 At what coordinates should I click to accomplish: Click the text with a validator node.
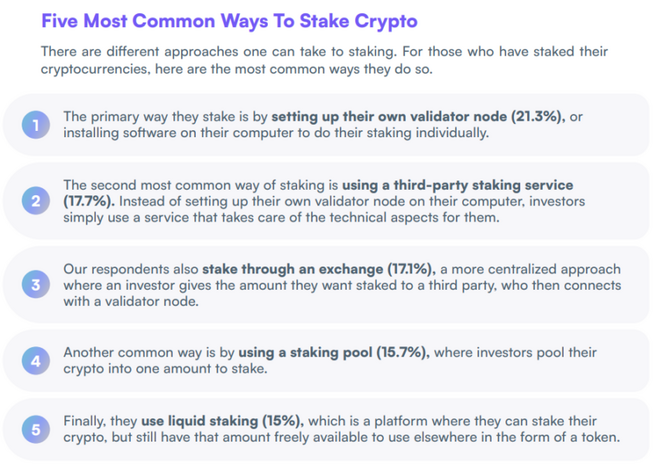coord(131,301)
